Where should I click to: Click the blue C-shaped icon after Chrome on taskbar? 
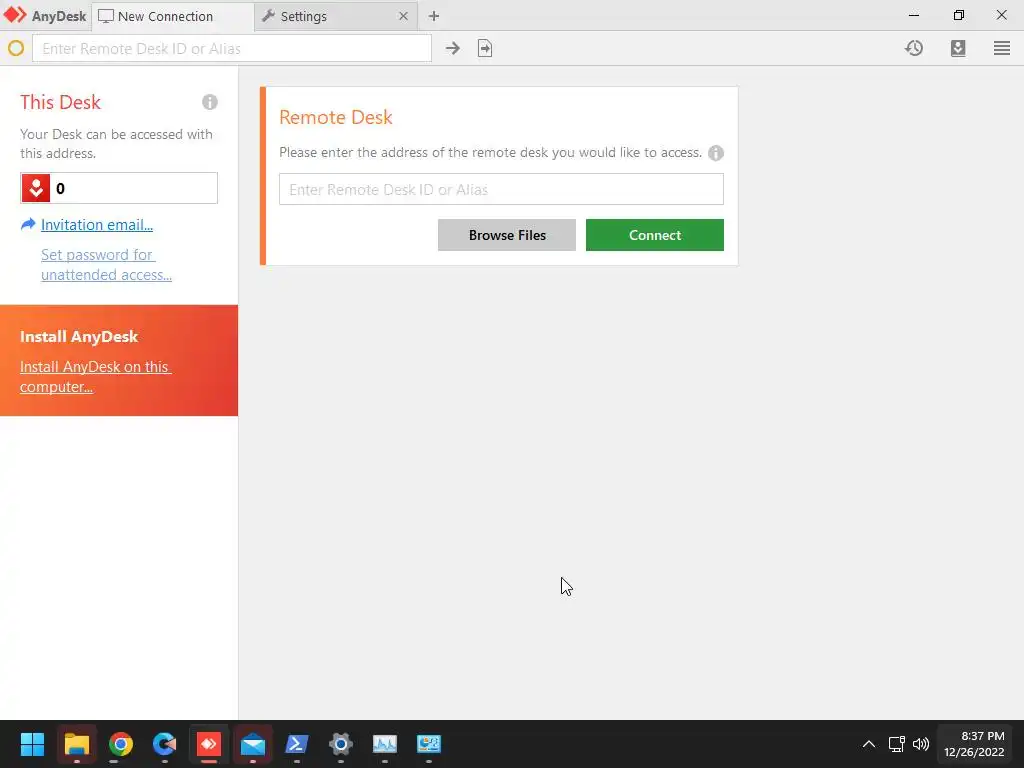(x=165, y=744)
